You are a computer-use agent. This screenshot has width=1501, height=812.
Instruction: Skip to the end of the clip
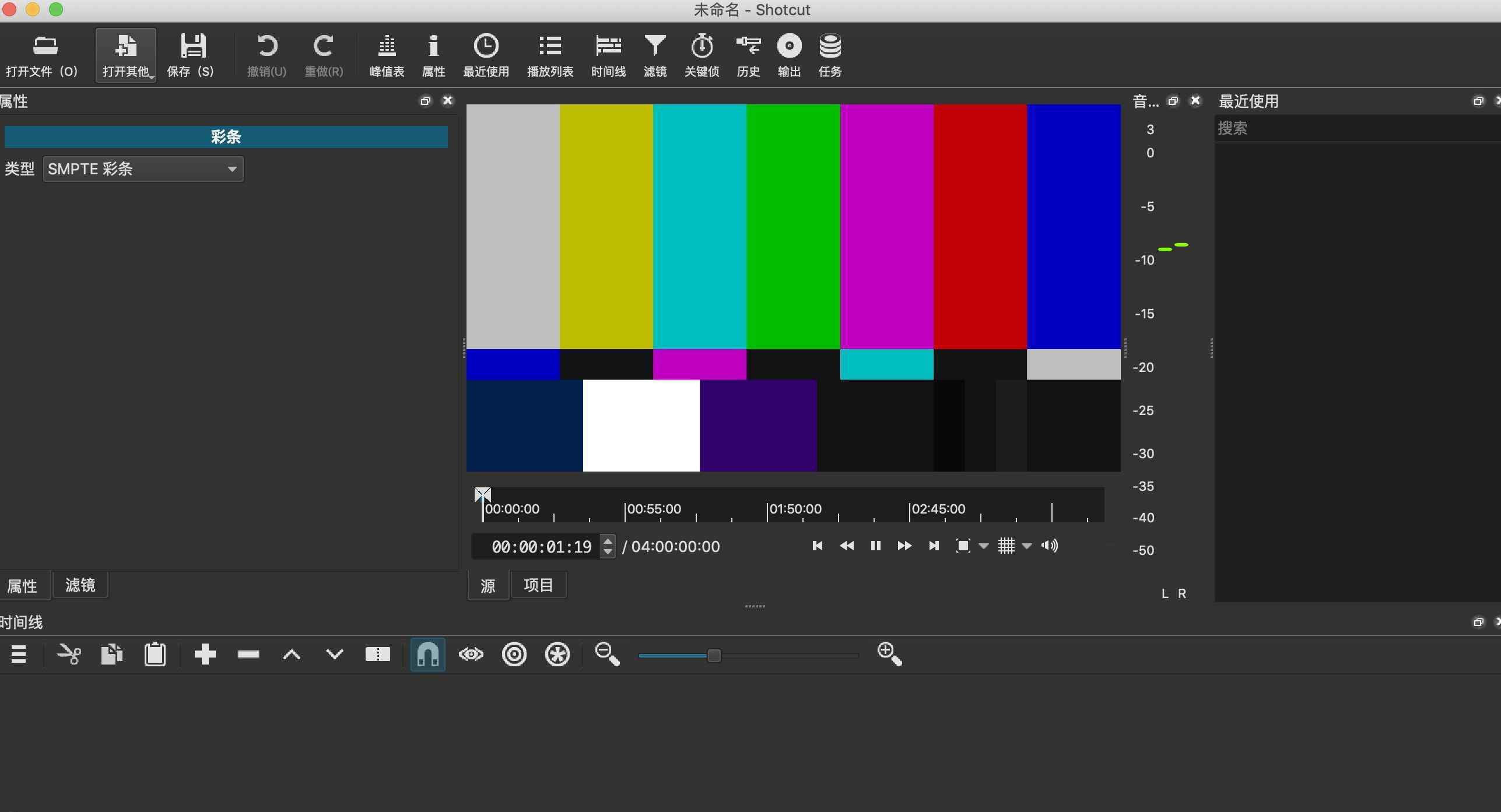coord(934,546)
